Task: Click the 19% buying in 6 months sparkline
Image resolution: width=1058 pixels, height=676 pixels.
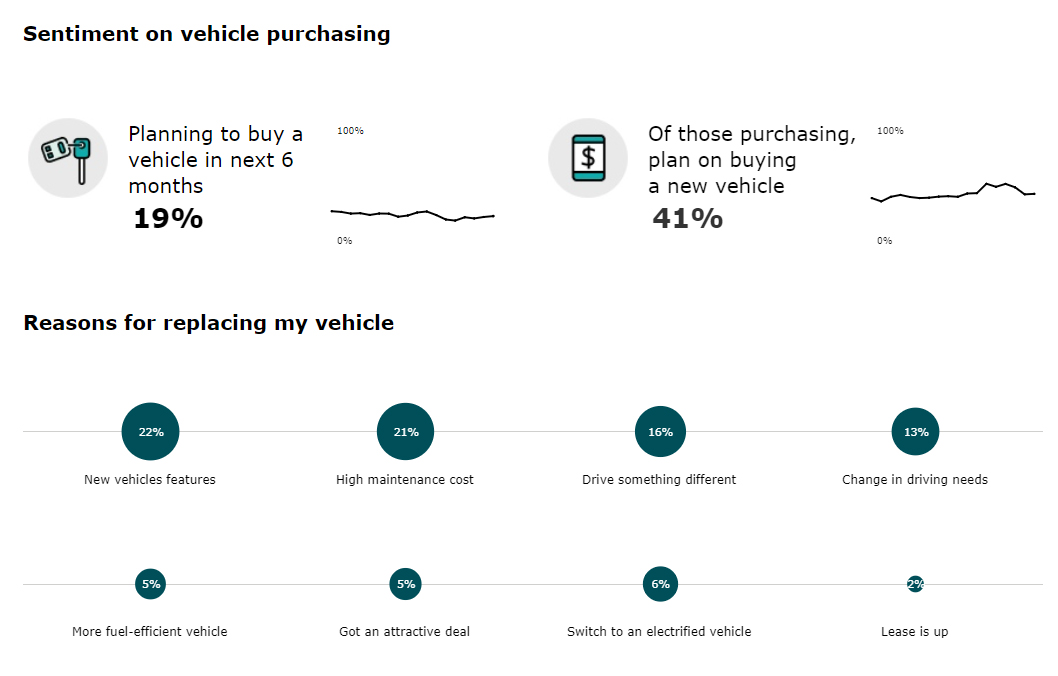Action: (x=412, y=215)
